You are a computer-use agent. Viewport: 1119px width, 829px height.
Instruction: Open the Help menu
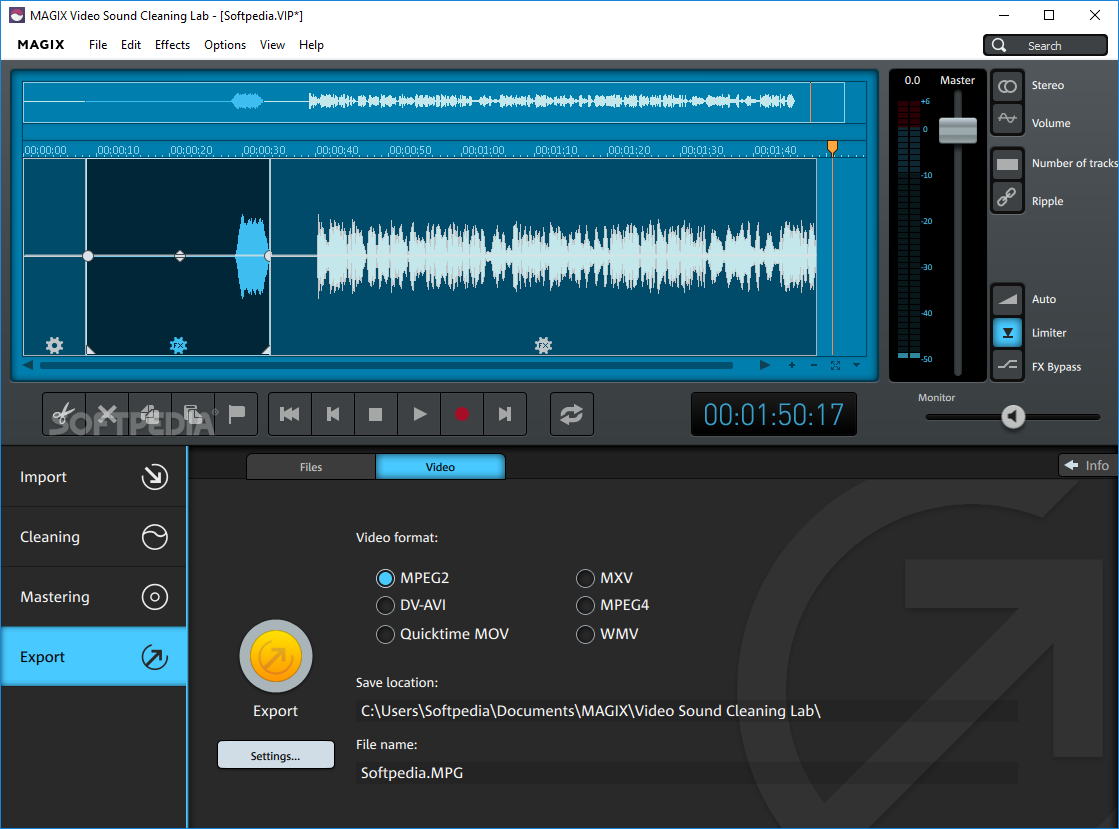[311, 45]
